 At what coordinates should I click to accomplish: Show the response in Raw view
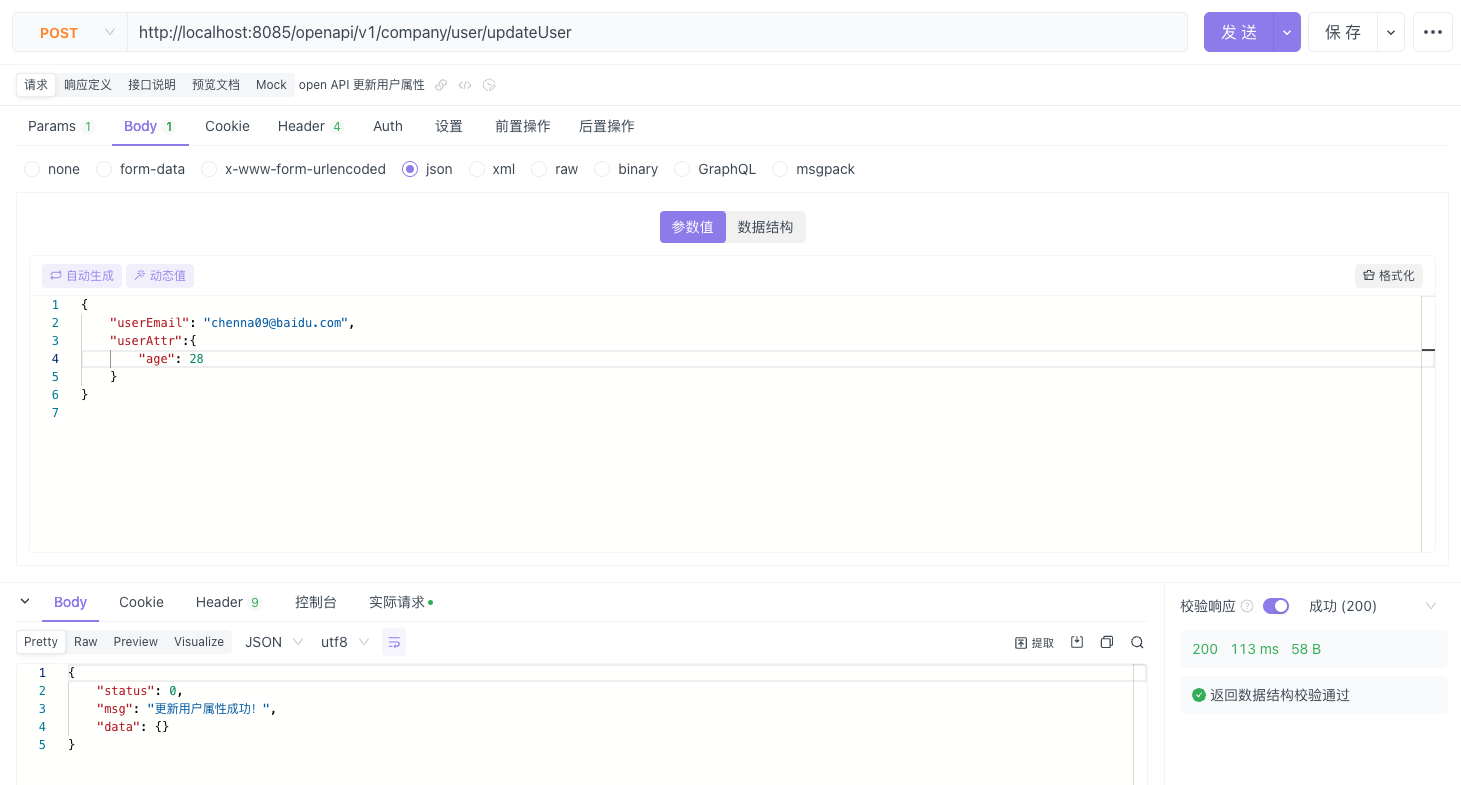[86, 642]
